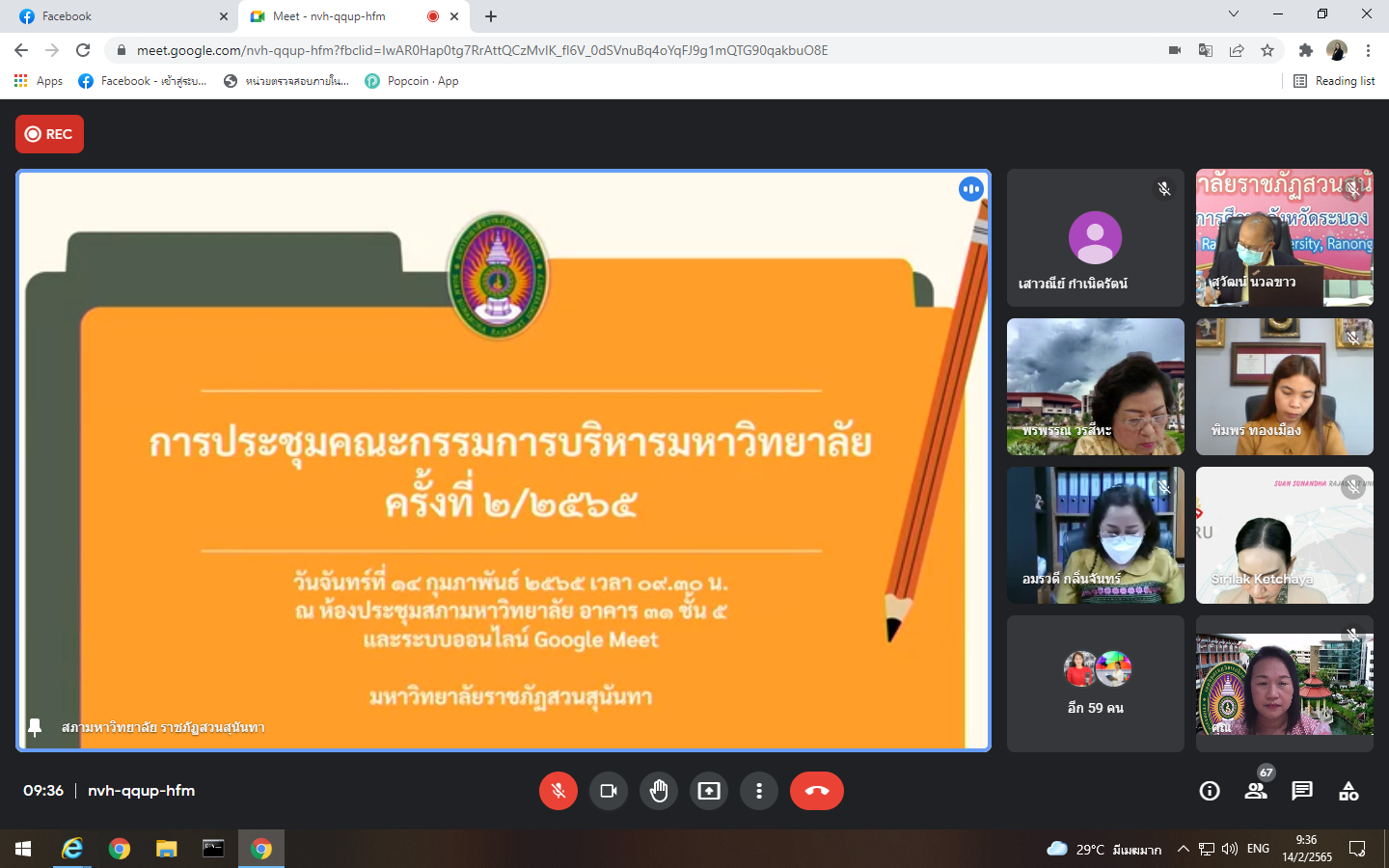
Task: Open the chat messages panel
Action: (x=1302, y=791)
